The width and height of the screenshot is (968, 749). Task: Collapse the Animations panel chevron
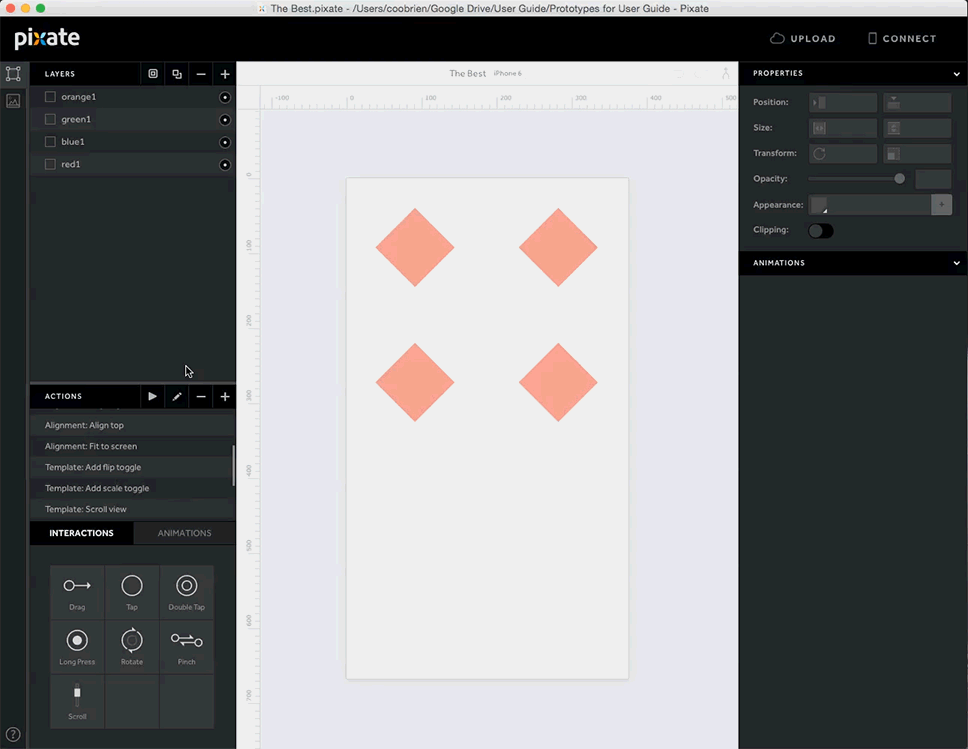click(x=956, y=264)
